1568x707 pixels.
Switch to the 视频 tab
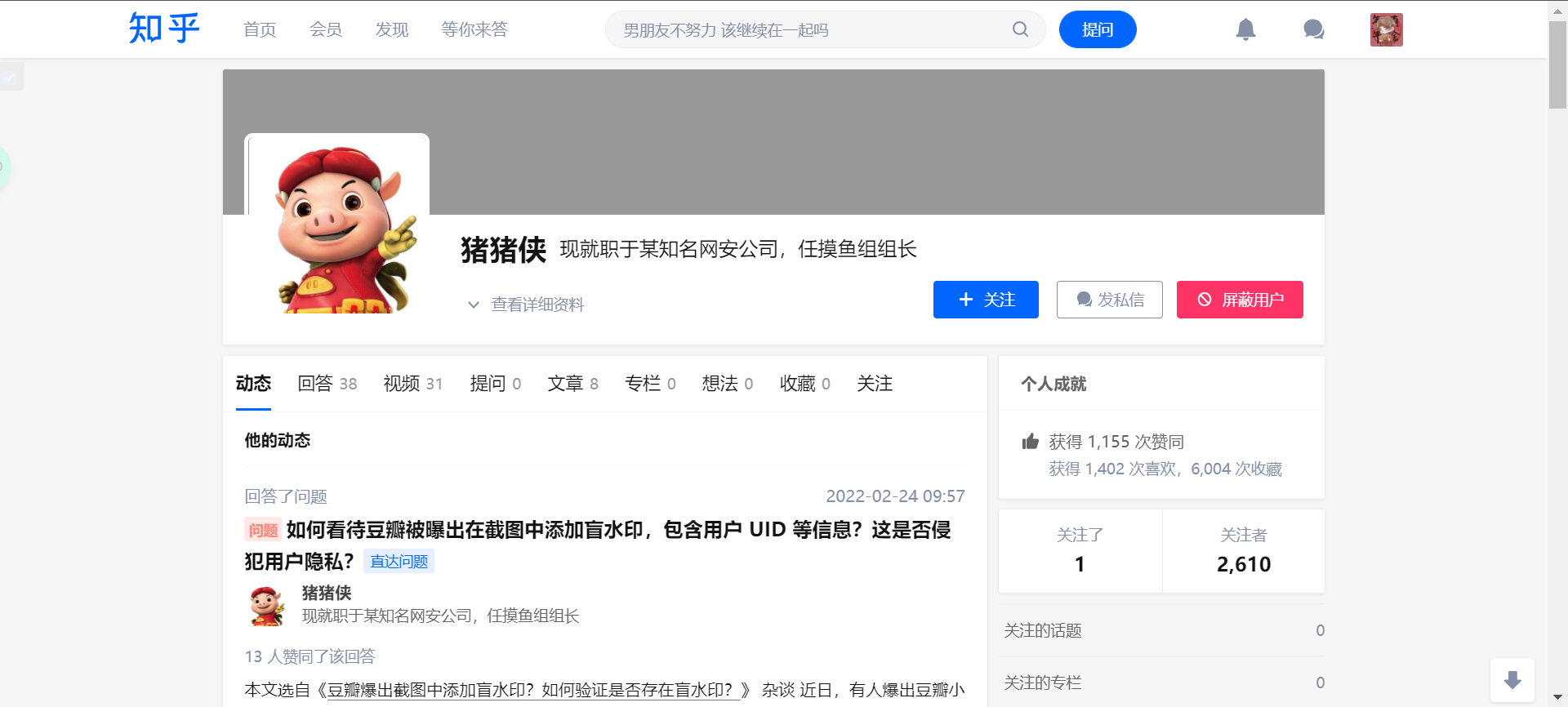click(412, 384)
